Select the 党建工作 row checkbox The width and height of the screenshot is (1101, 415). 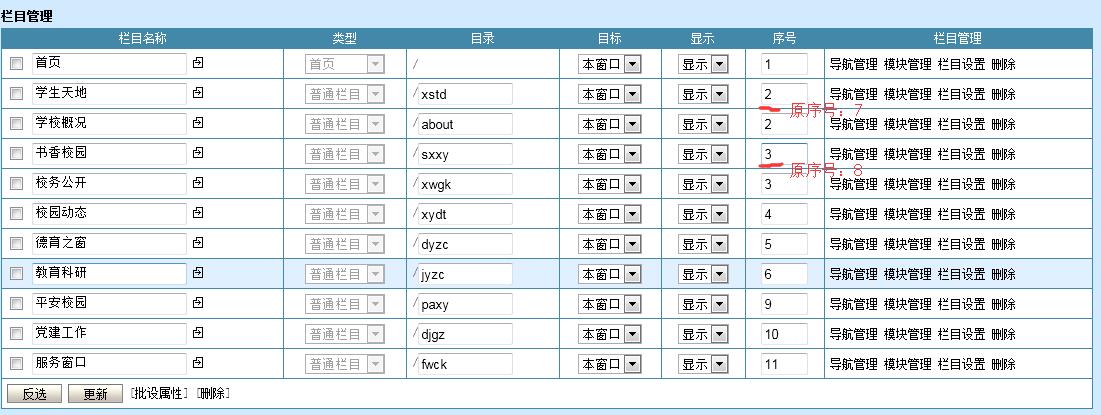[x=16, y=334]
